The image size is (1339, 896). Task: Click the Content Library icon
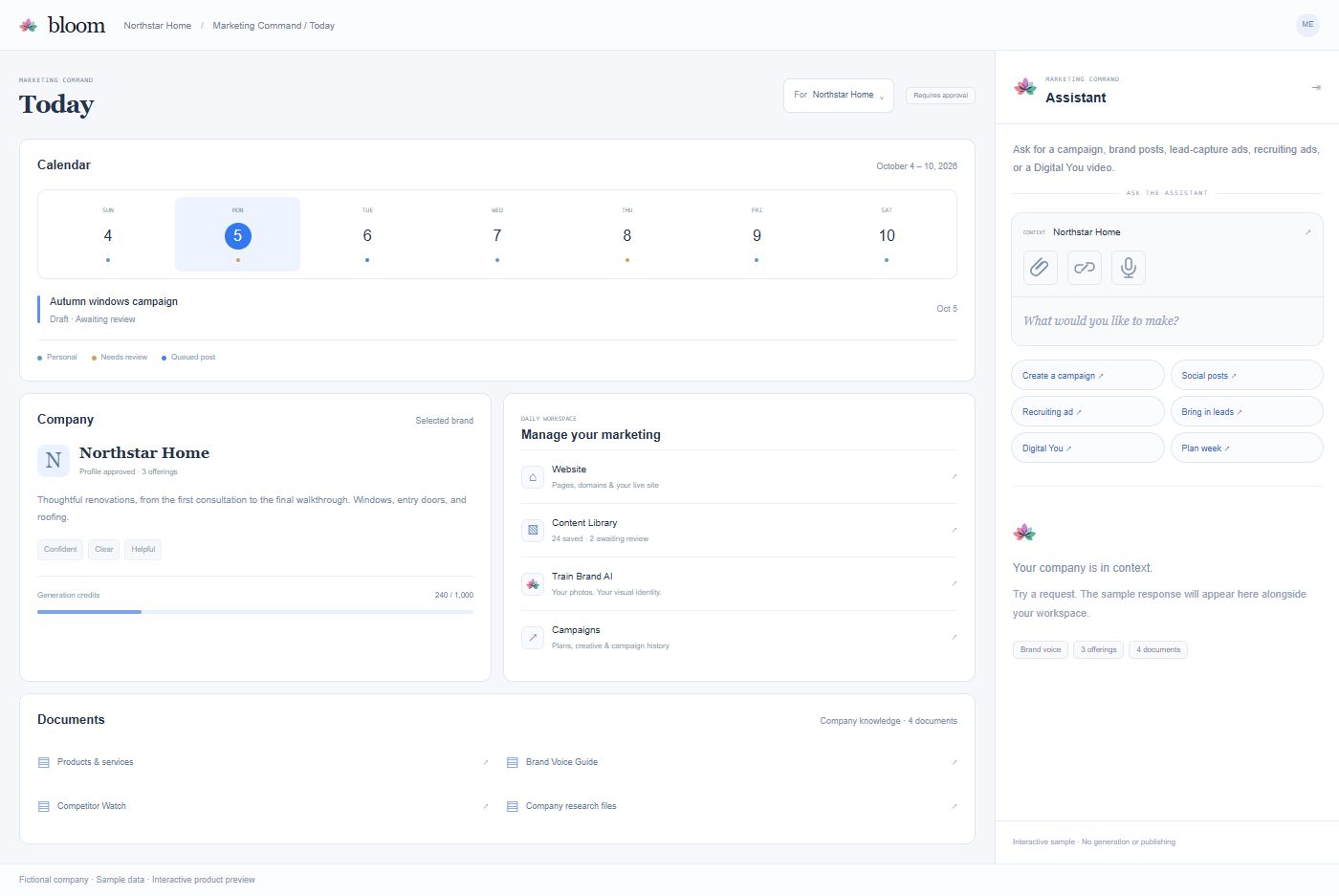533,530
